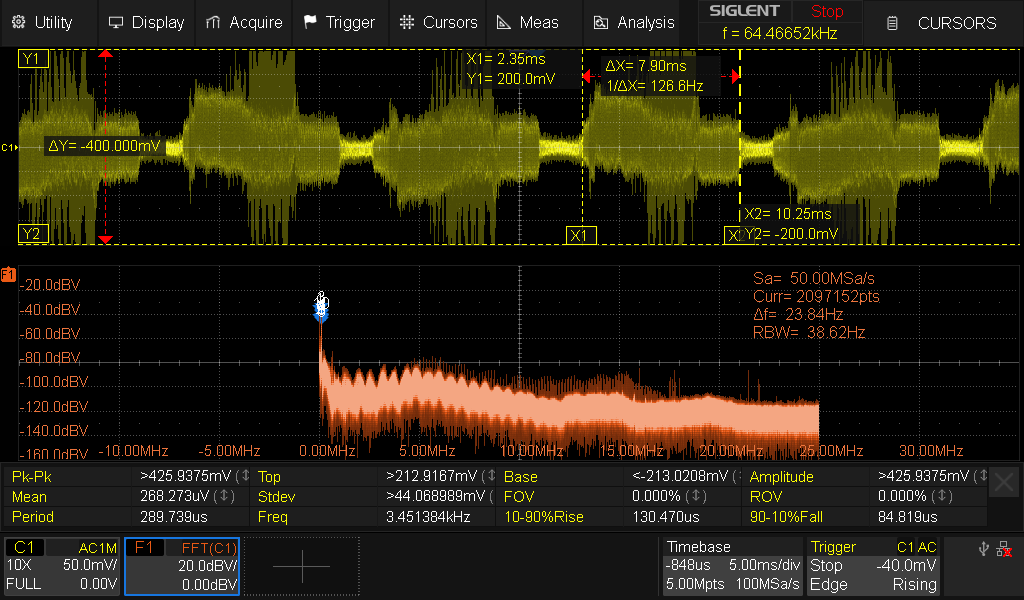Click the SIGLENT logo
The width and height of the screenshot is (1024, 600).
click(x=744, y=11)
